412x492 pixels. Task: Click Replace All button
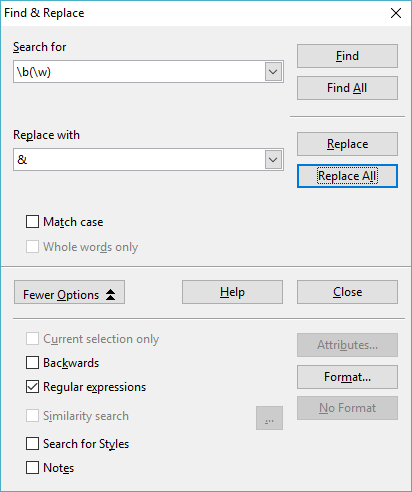pos(347,176)
